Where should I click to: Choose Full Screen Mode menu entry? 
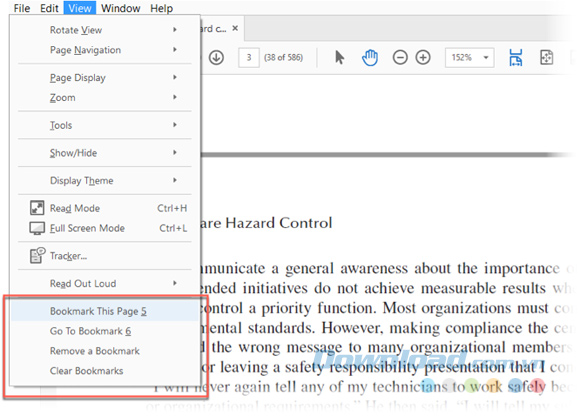click(105, 228)
